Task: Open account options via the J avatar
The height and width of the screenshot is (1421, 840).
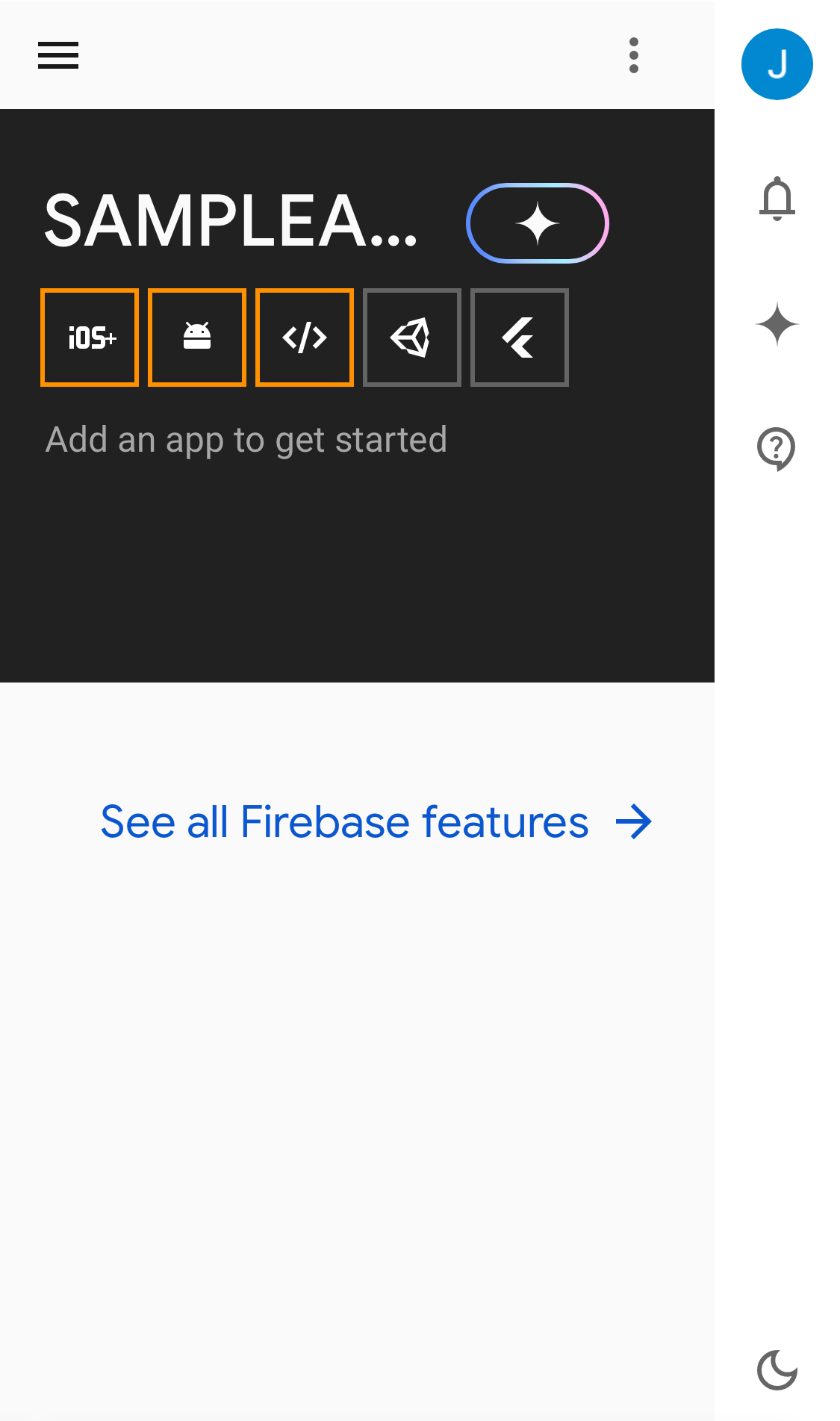Action: click(x=777, y=63)
